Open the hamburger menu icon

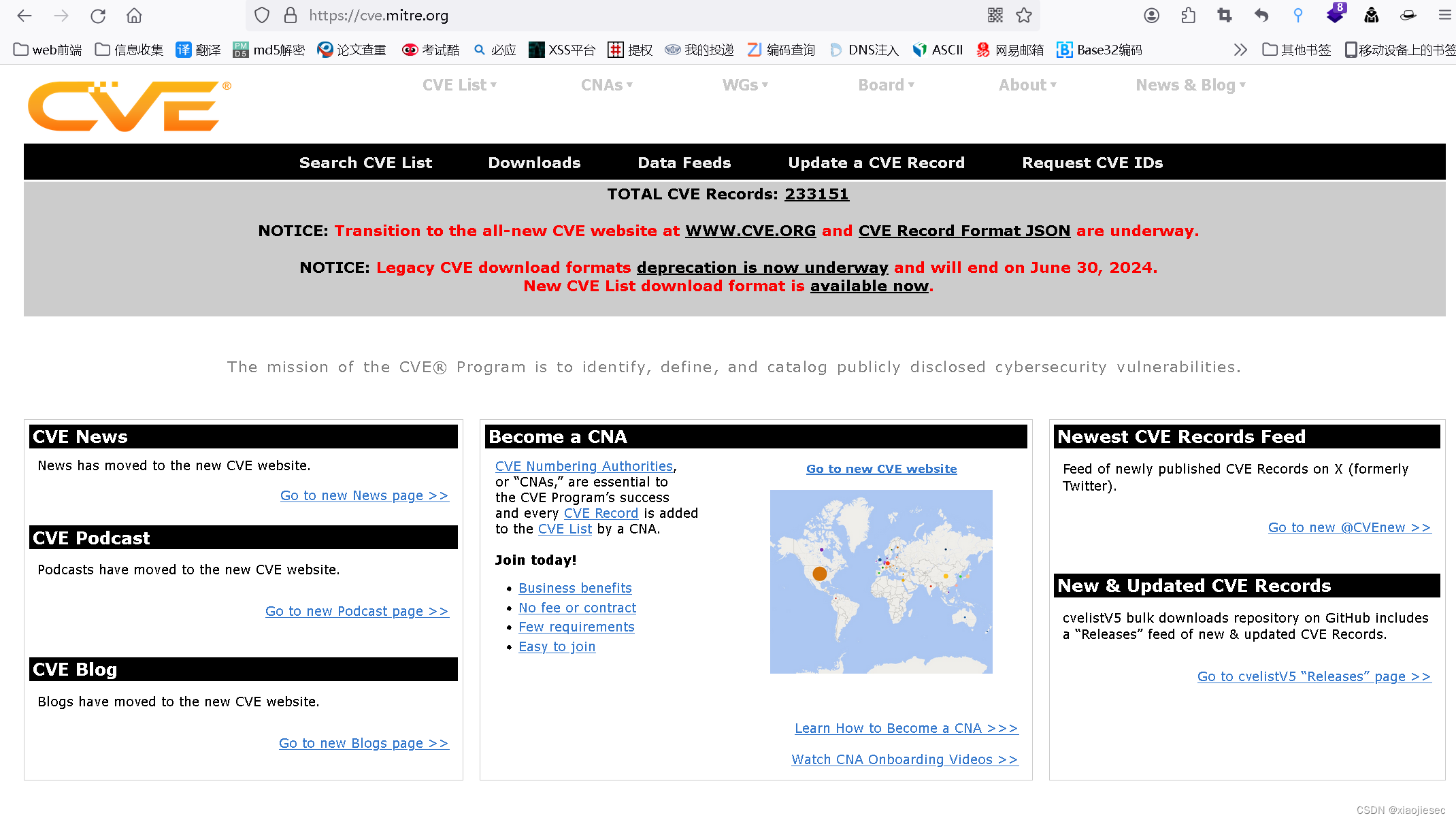tap(1445, 15)
